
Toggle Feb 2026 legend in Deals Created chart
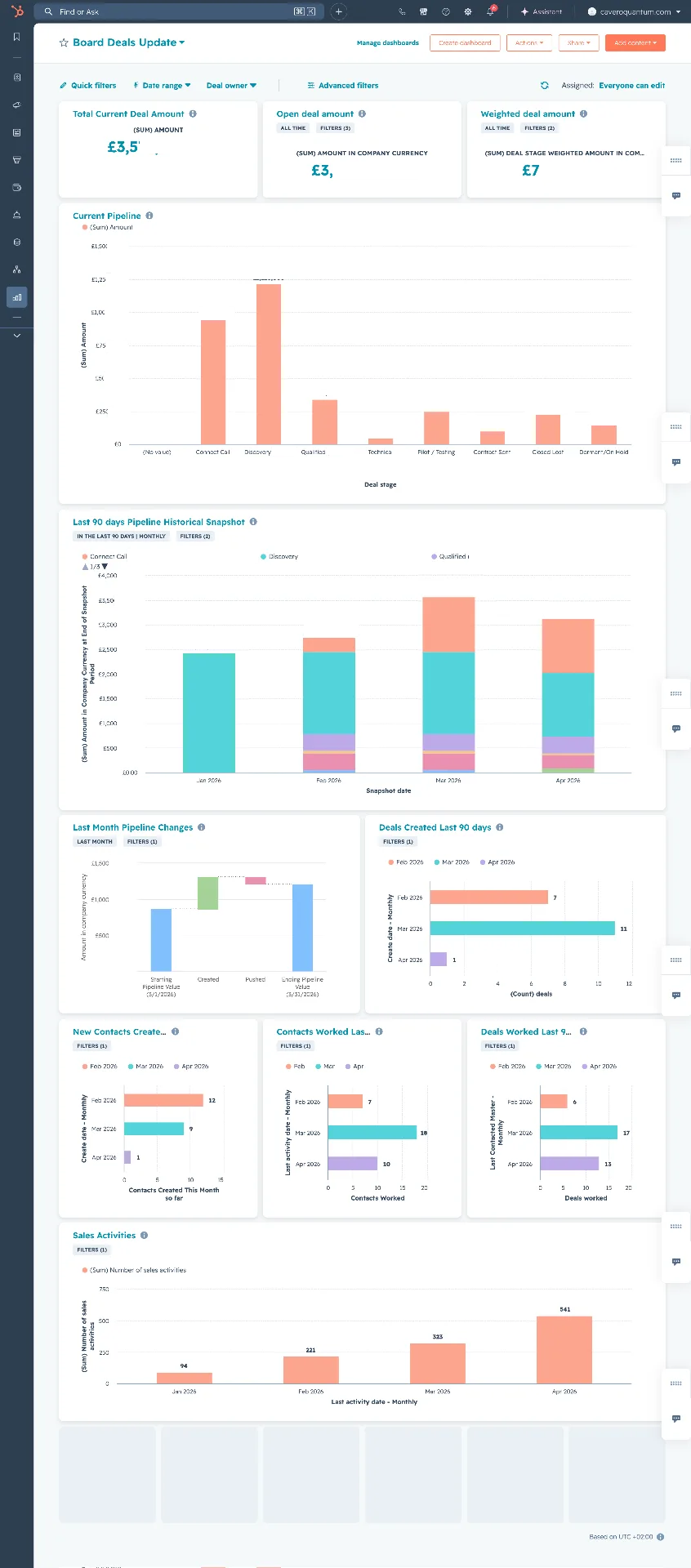(x=406, y=862)
